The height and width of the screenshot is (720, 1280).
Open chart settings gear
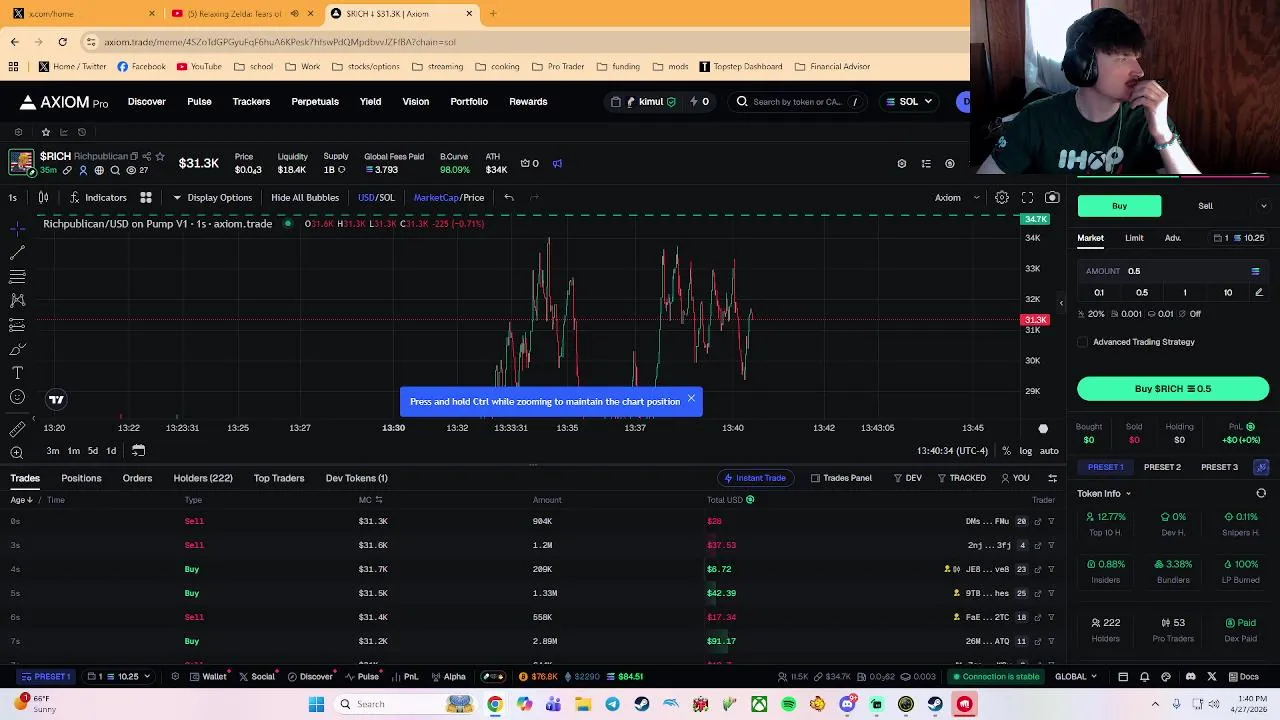1001,197
